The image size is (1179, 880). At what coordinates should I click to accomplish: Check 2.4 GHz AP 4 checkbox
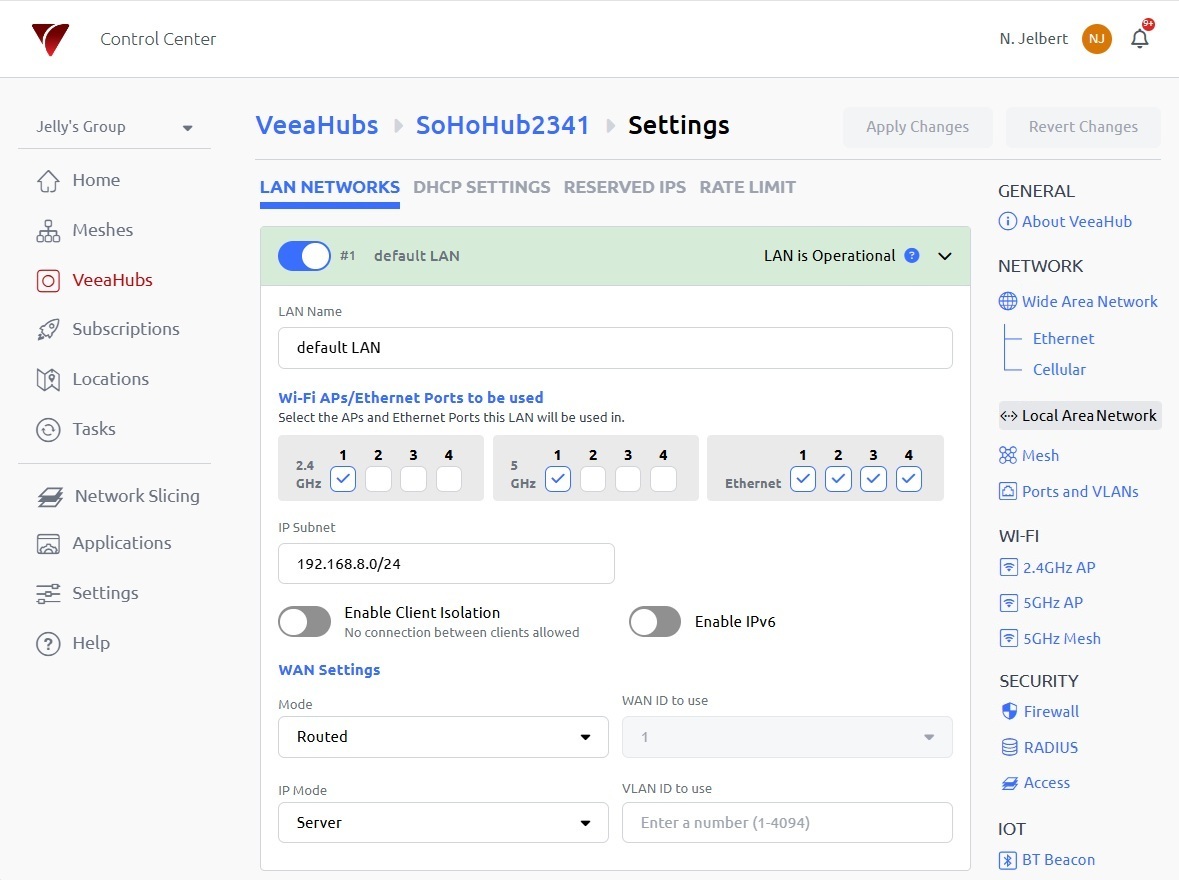(449, 479)
